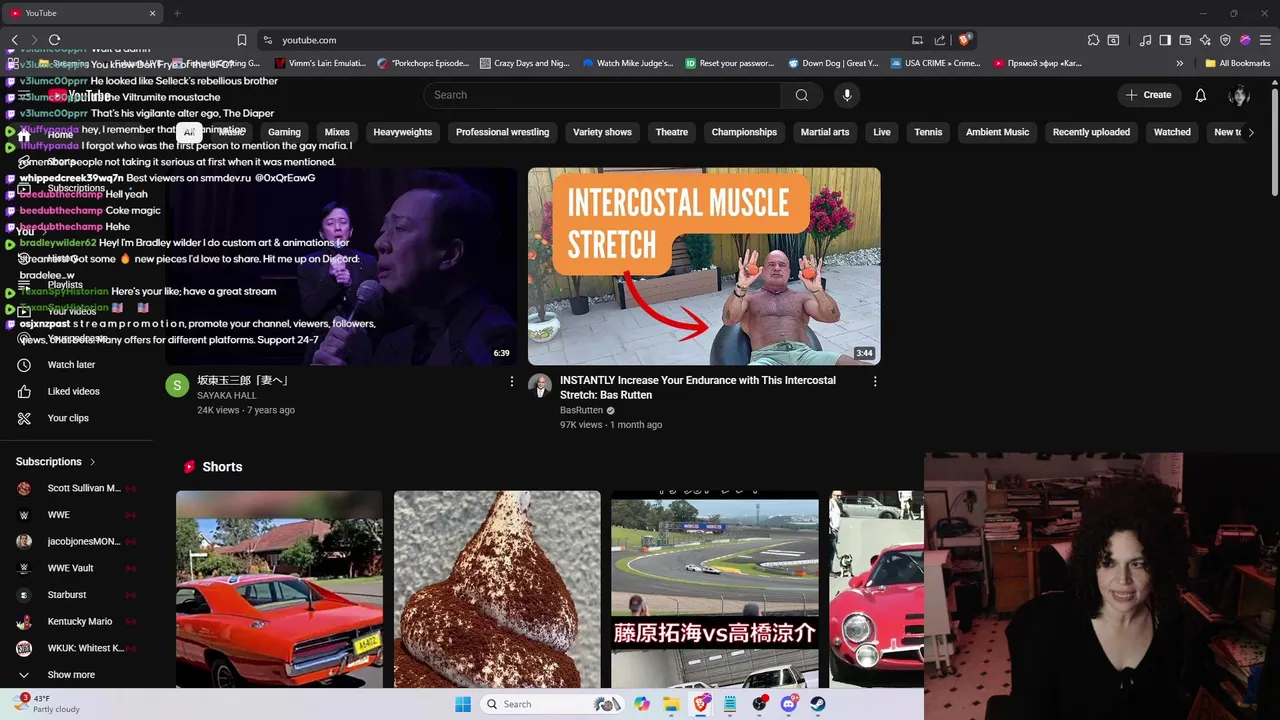Open the browser extensions puzzle icon
The width and height of the screenshot is (1280, 720).
[x=1093, y=40]
